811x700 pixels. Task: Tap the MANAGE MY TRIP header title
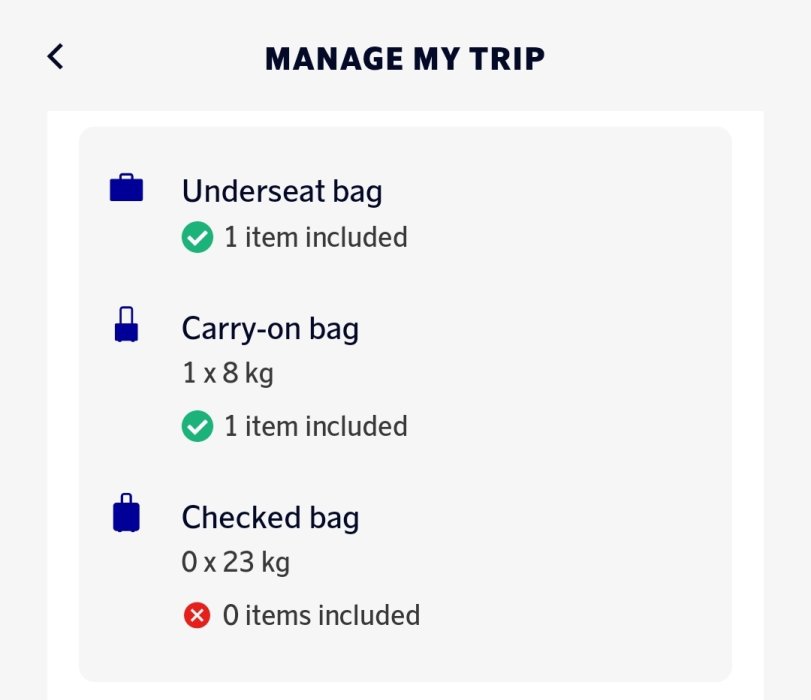(405, 58)
